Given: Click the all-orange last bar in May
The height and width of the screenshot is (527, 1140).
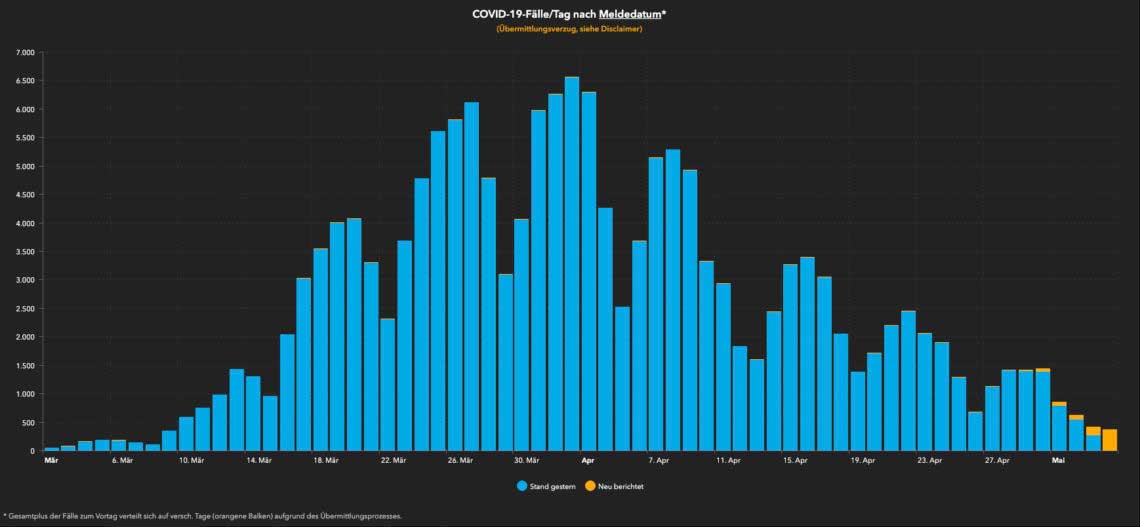Looking at the screenshot, I should (1109, 440).
